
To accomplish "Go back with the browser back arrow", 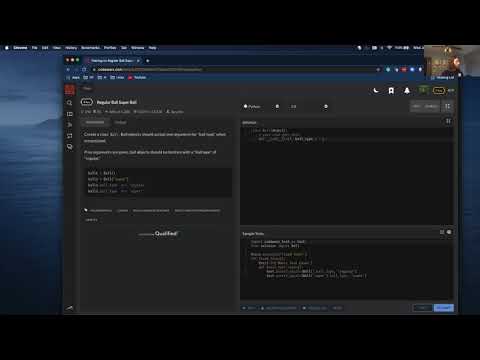I will point(68,69).
